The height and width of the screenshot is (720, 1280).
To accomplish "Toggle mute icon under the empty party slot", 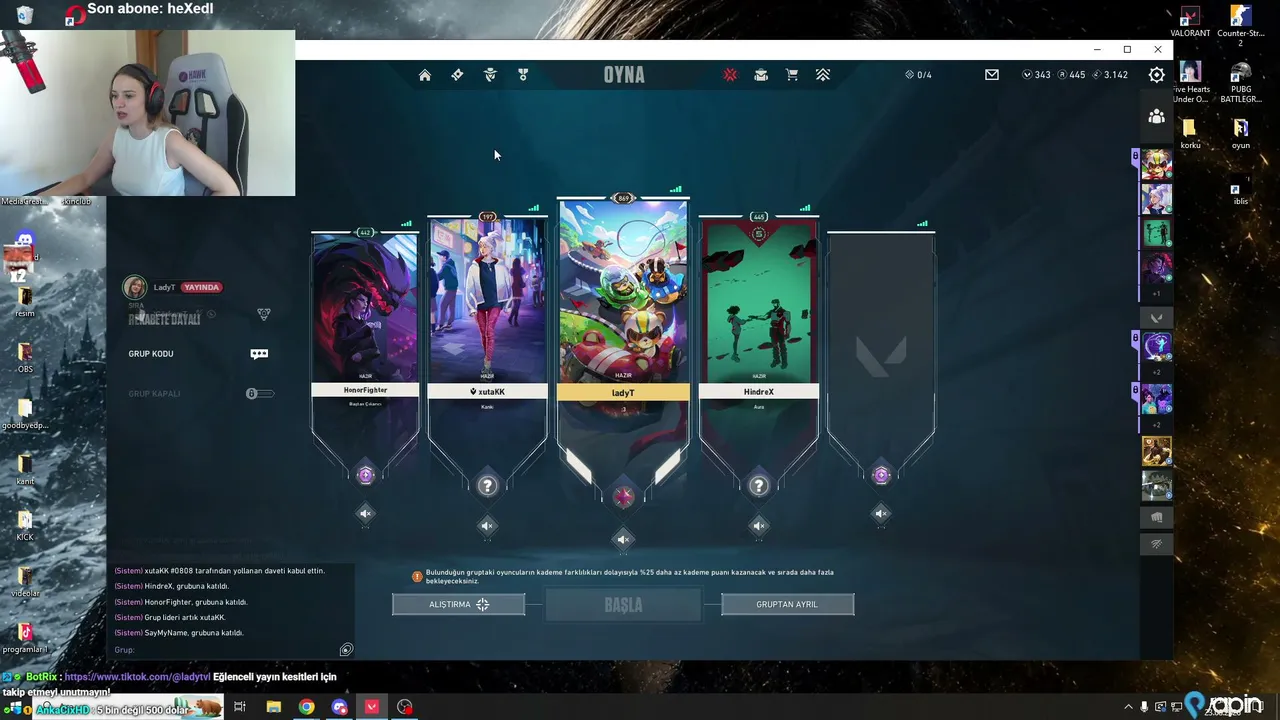I will tap(881, 514).
